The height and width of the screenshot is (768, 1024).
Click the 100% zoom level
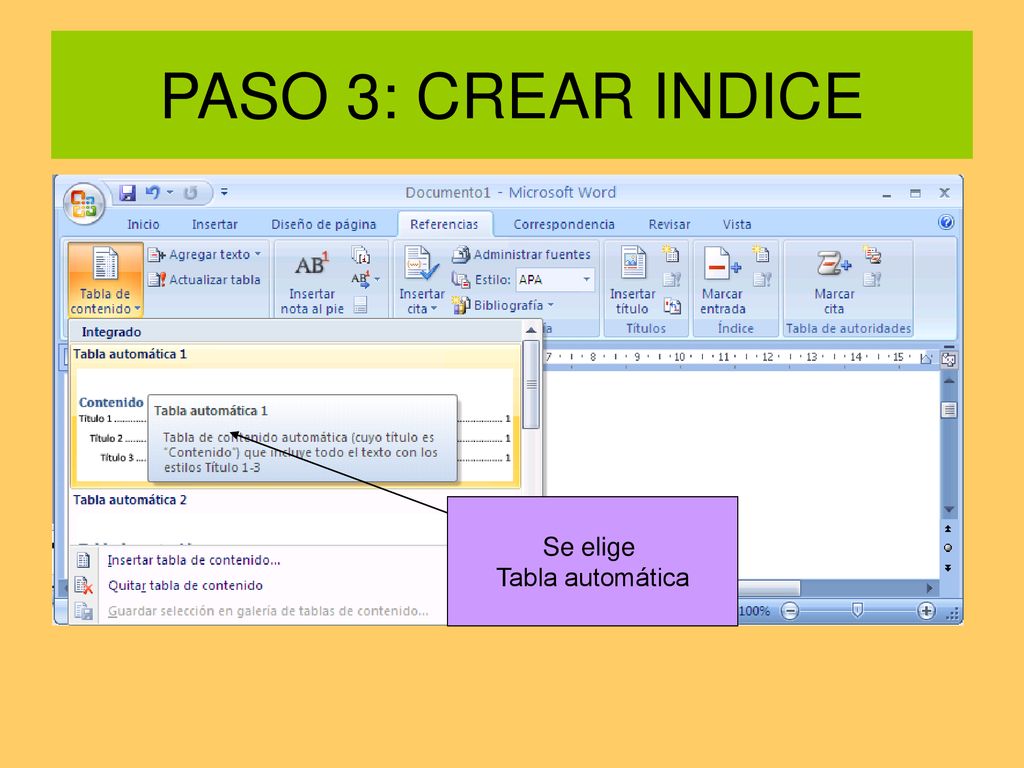coord(754,611)
